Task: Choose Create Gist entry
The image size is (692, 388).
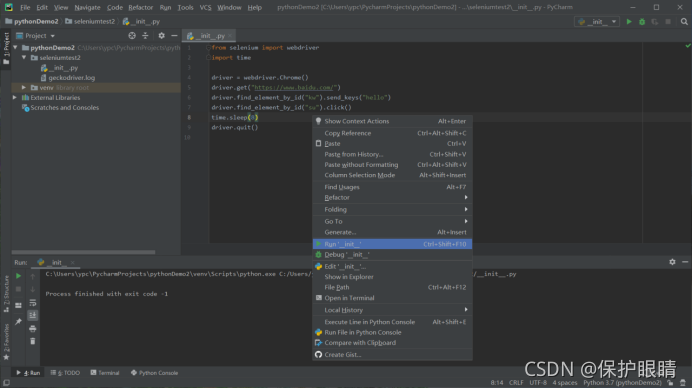Action: pos(392,355)
